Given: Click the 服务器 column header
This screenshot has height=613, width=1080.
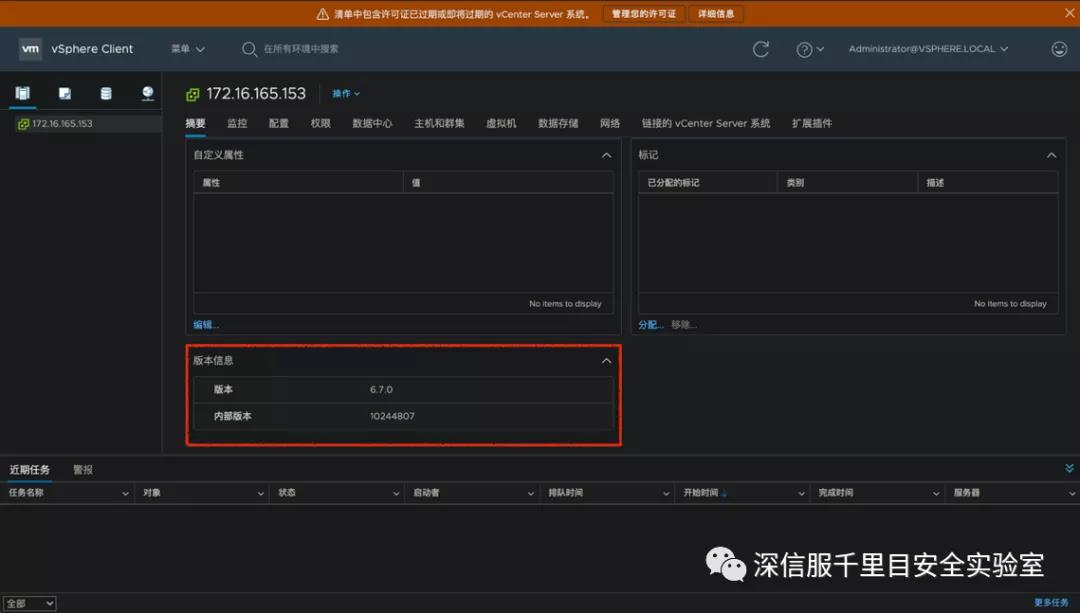Looking at the screenshot, I should tap(966, 493).
